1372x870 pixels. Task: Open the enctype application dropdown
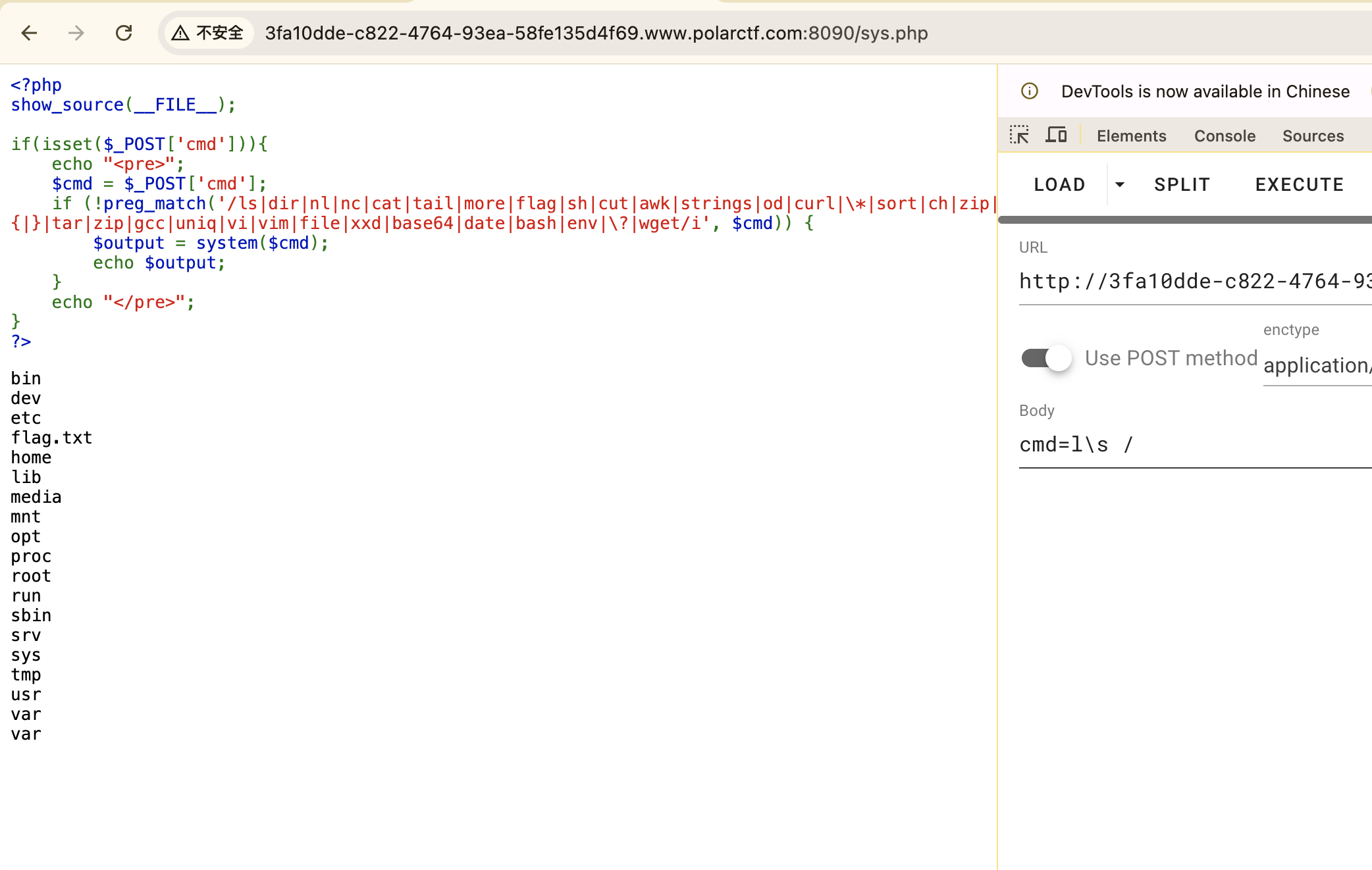tap(1317, 365)
